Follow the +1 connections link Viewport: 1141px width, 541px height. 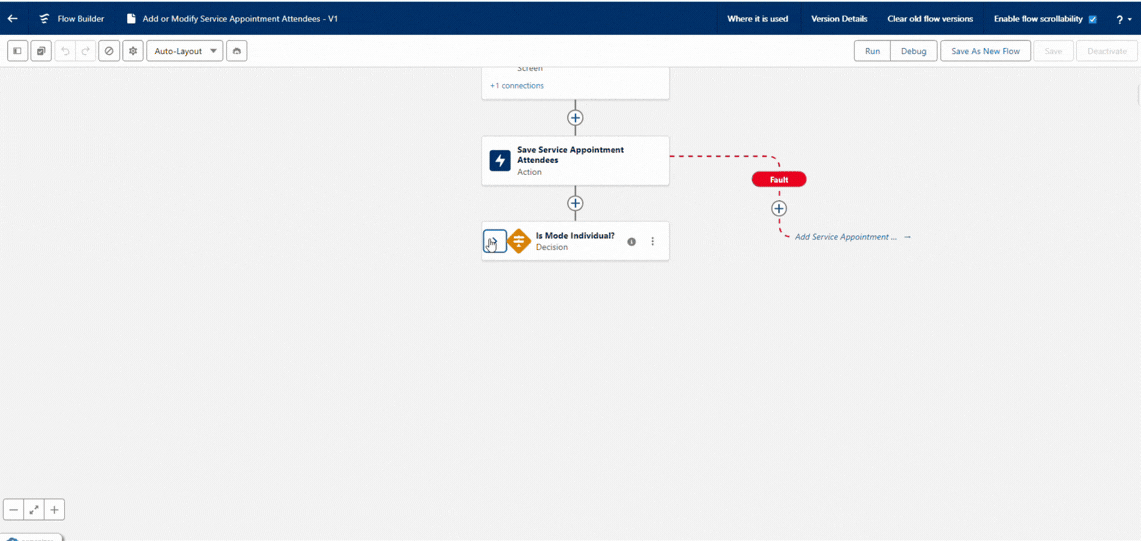click(517, 86)
